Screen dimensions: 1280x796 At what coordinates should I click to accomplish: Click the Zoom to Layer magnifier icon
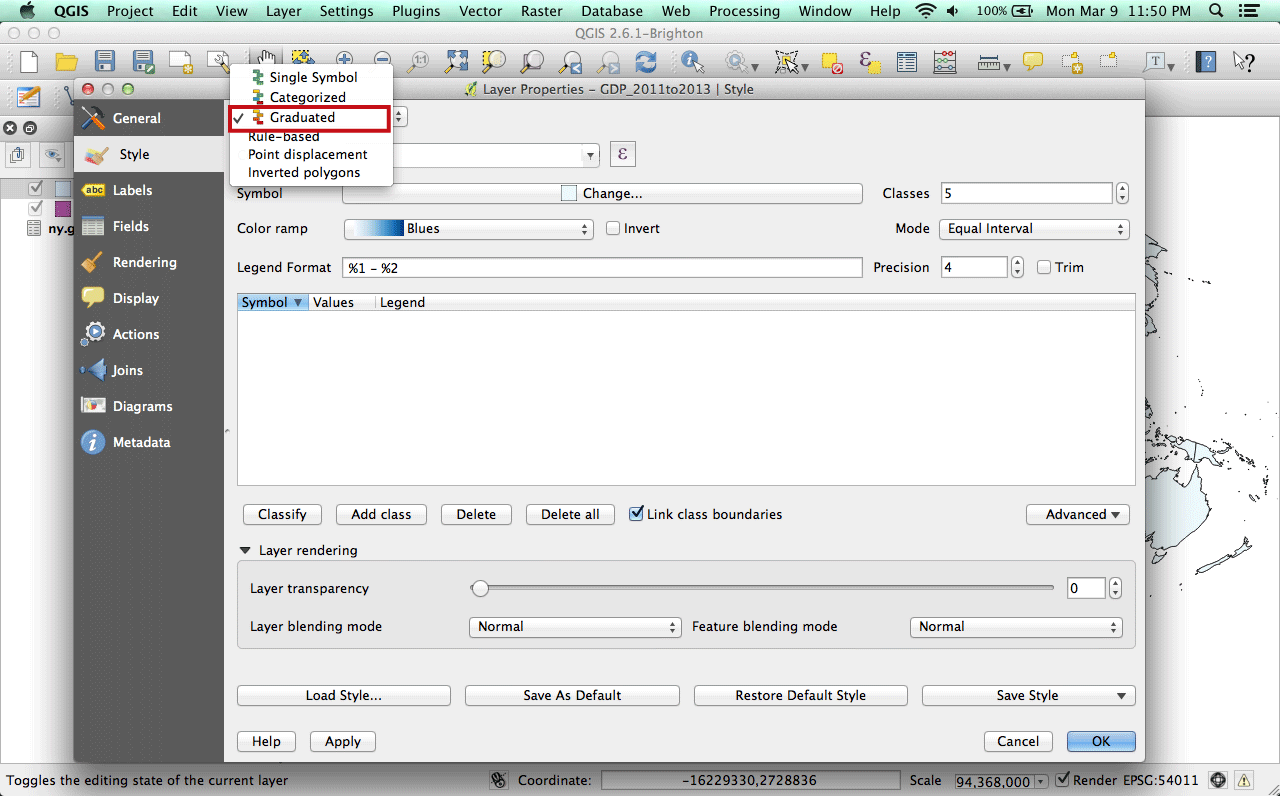pos(532,62)
